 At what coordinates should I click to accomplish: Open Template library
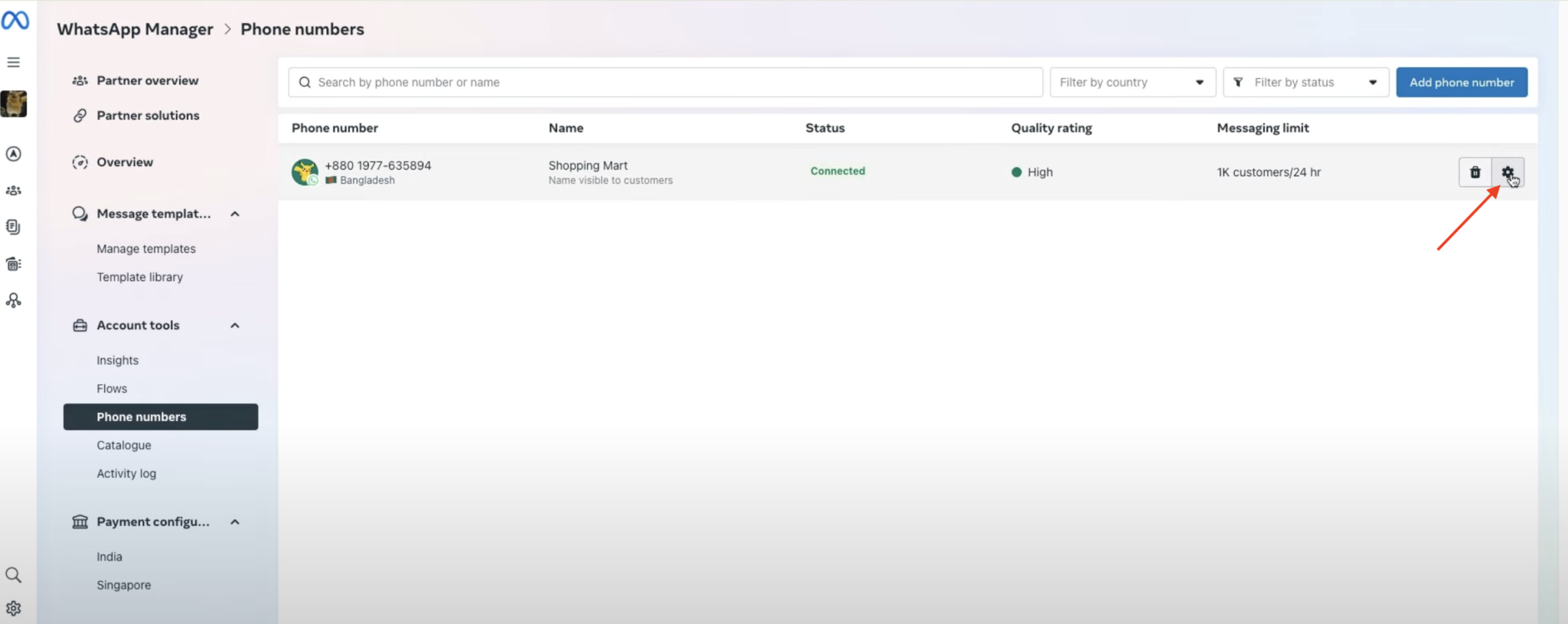(x=139, y=277)
